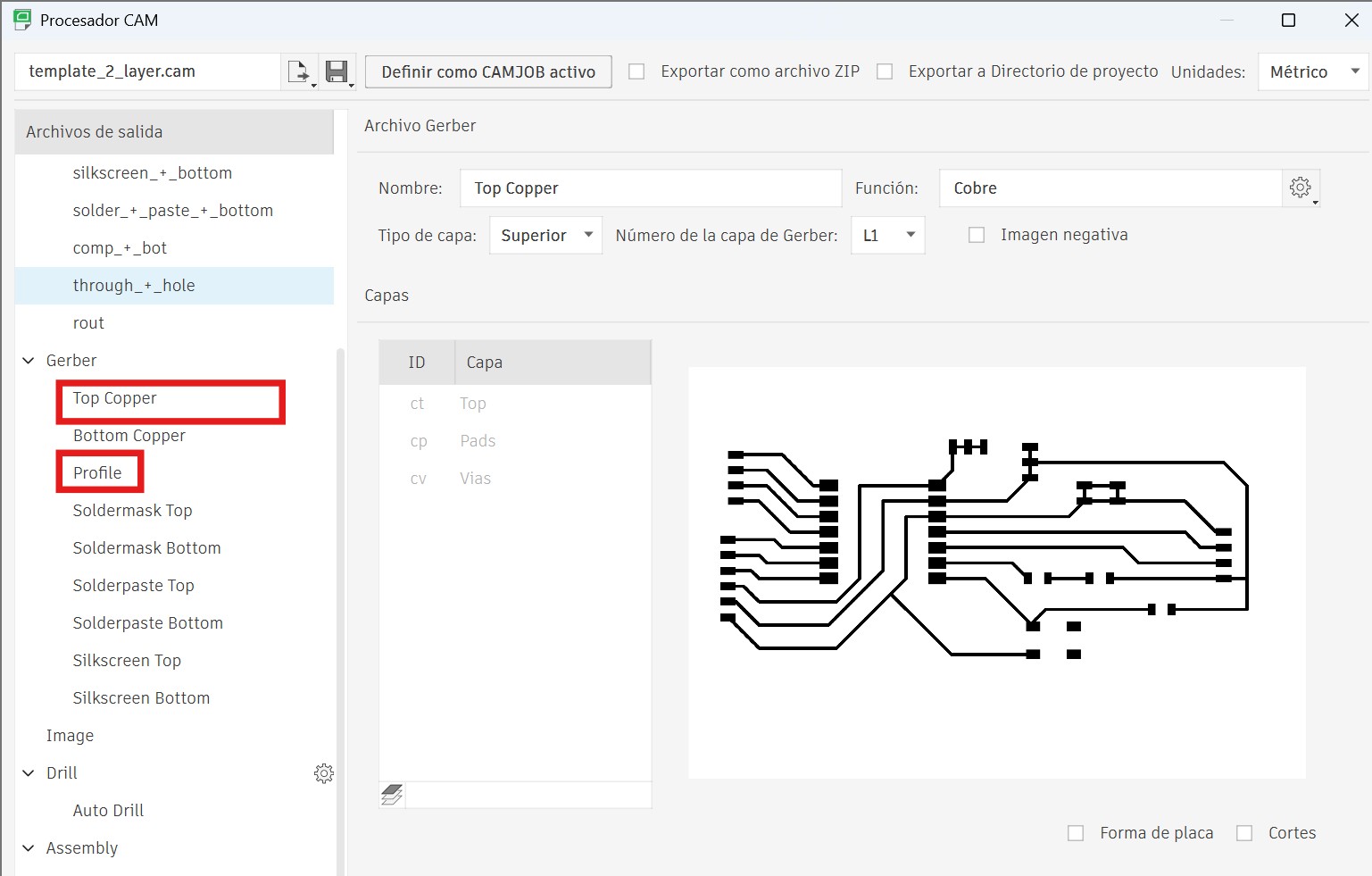
Task: Click the save CAM job floppy icon
Action: click(337, 71)
